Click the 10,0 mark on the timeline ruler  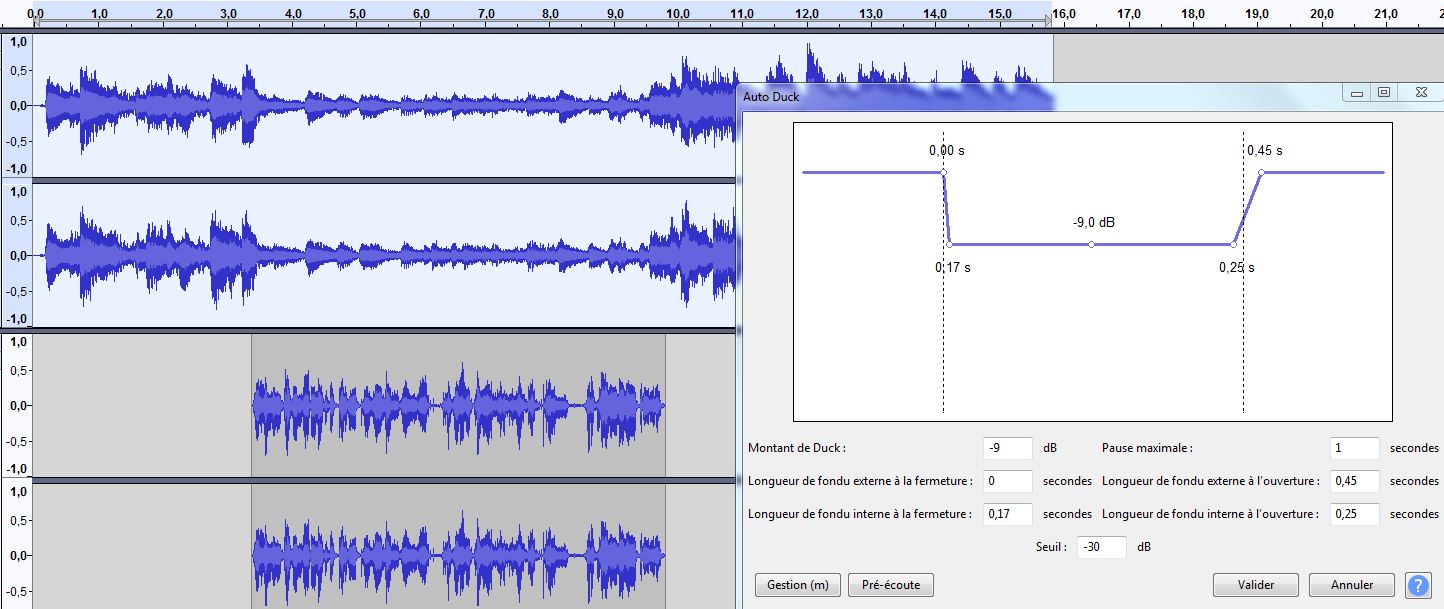pyautogui.click(x=679, y=14)
